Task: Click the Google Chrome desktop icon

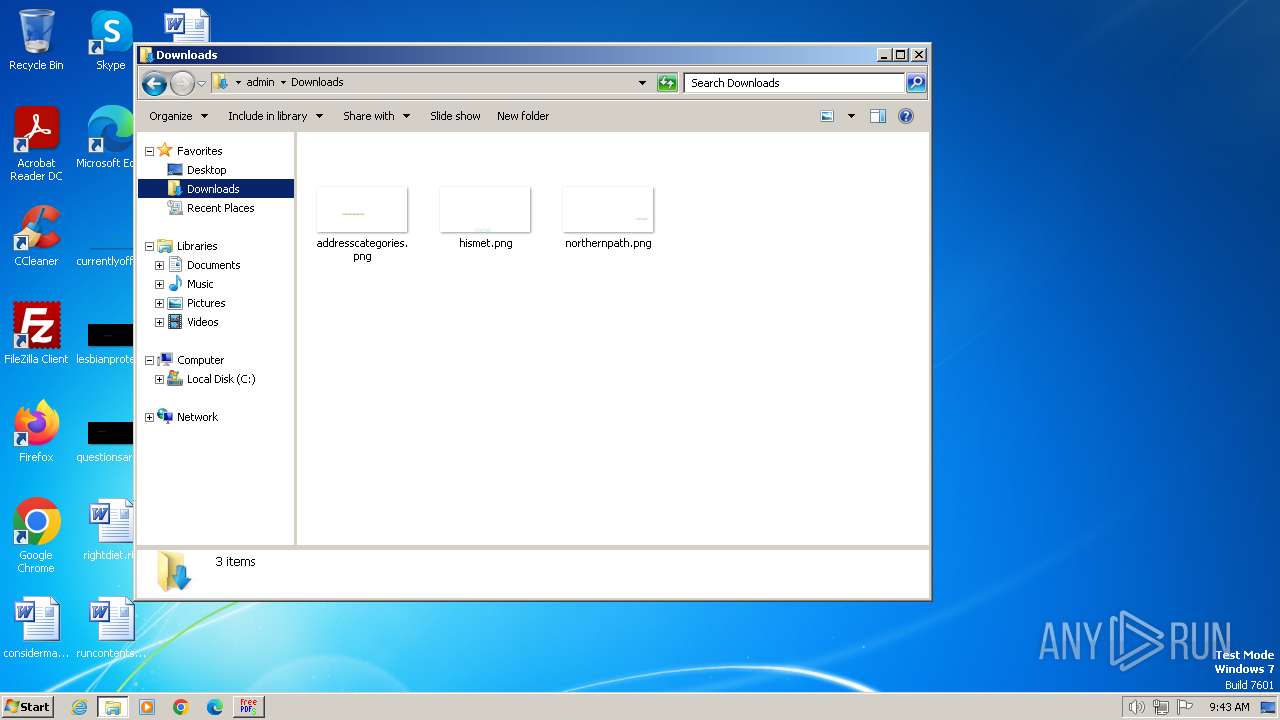Action: pyautogui.click(x=36, y=536)
